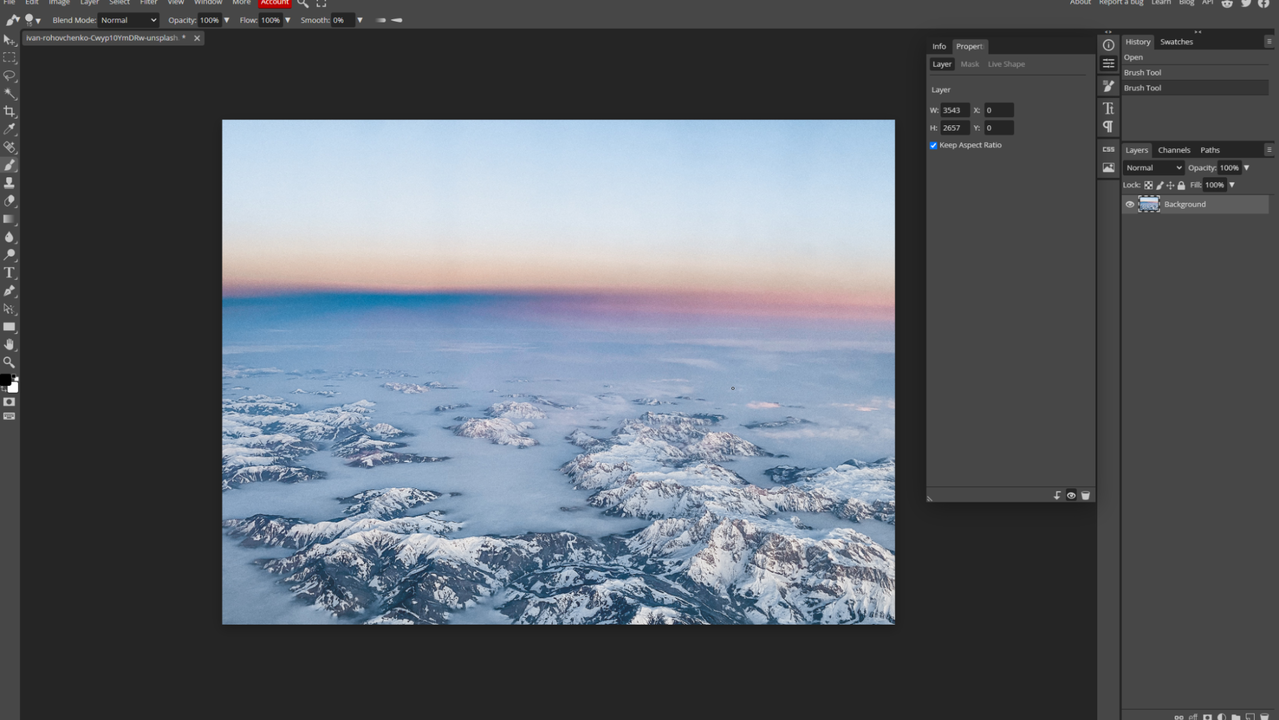Open the Lasso selection tool
The height and width of the screenshot is (720, 1279).
point(11,75)
